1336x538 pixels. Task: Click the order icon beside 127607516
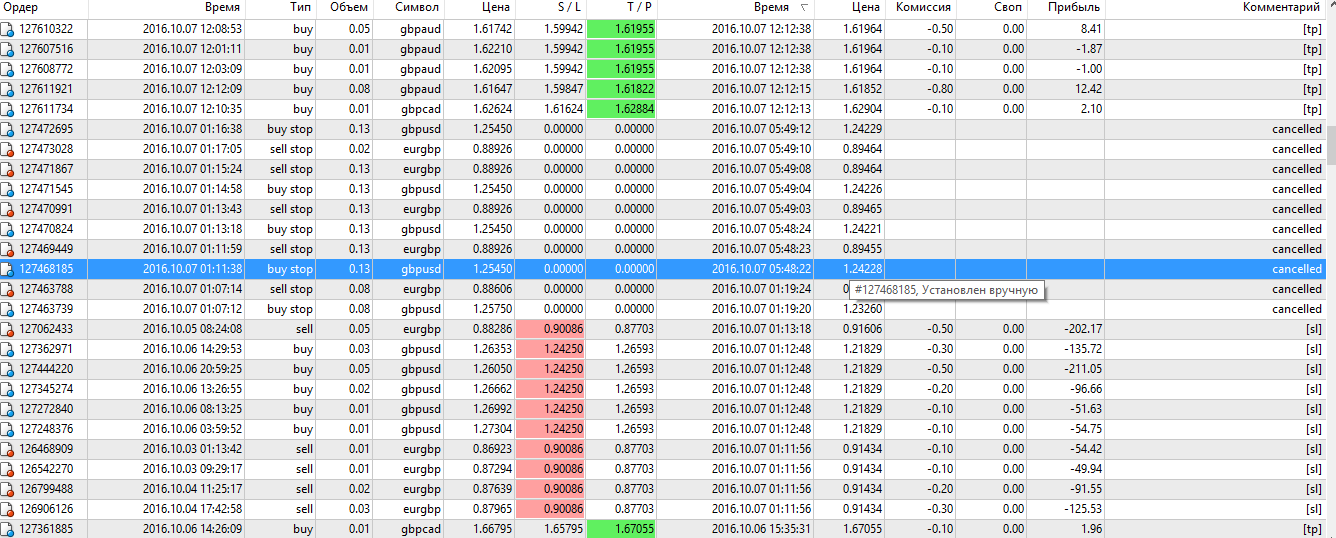[8, 49]
